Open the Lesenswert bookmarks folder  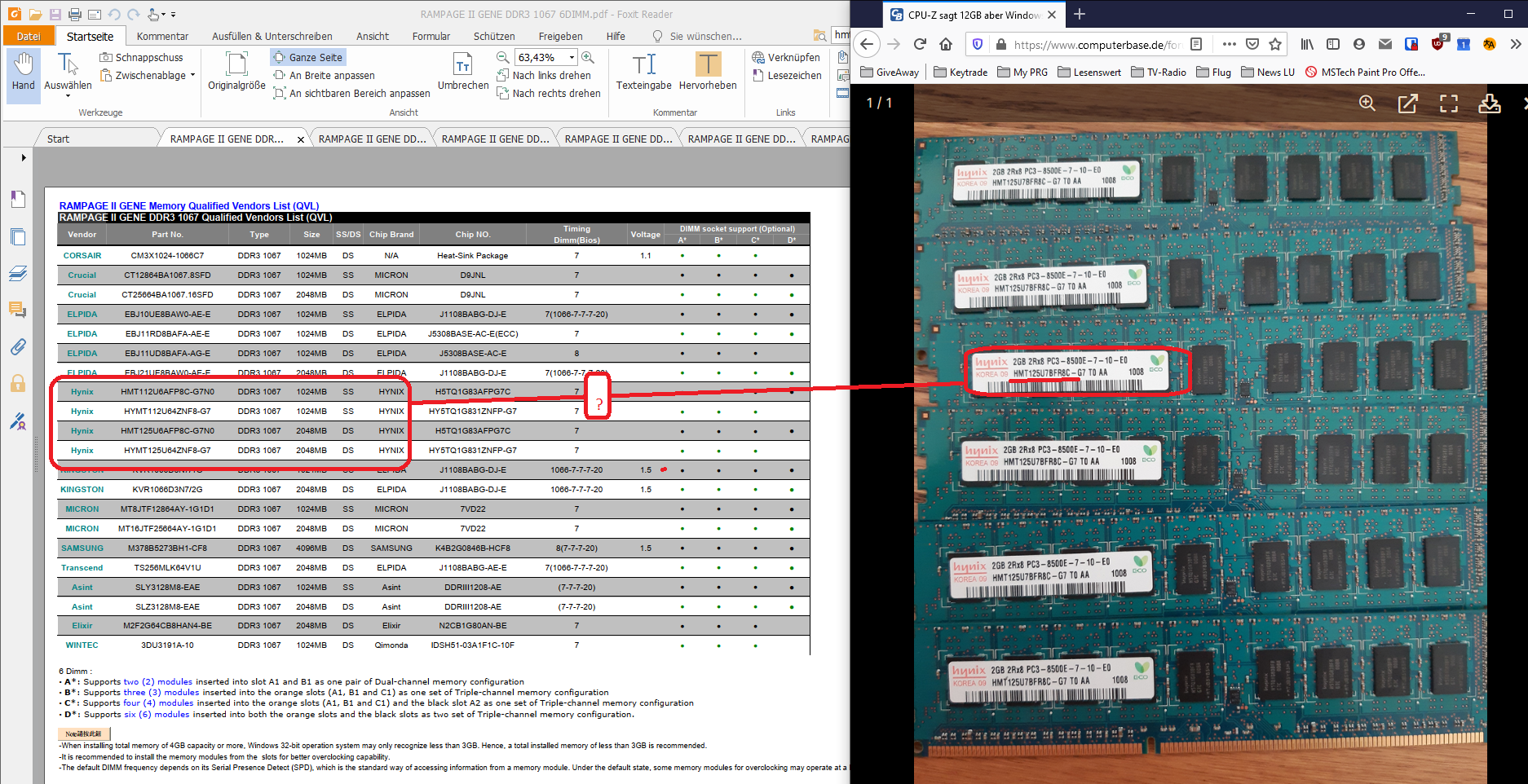1089,72
